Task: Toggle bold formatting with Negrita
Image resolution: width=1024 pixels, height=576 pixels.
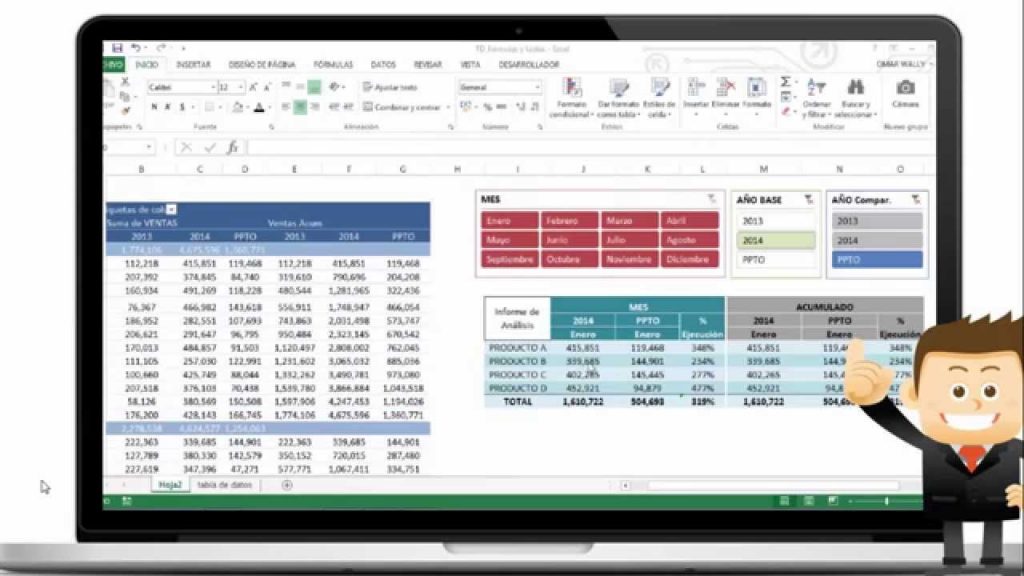Action: pos(155,106)
